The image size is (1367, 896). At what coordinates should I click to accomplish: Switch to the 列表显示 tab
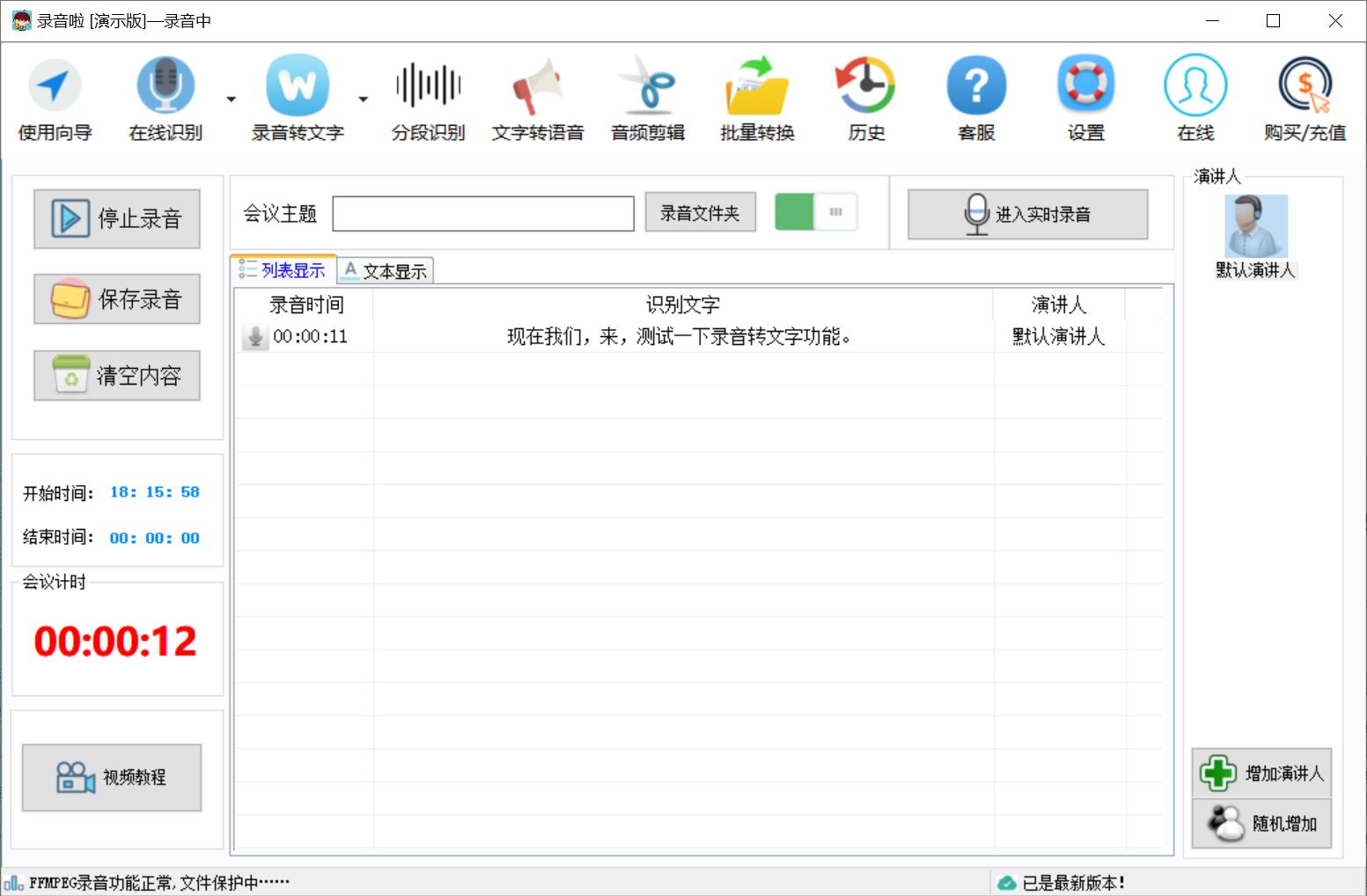pos(283,270)
